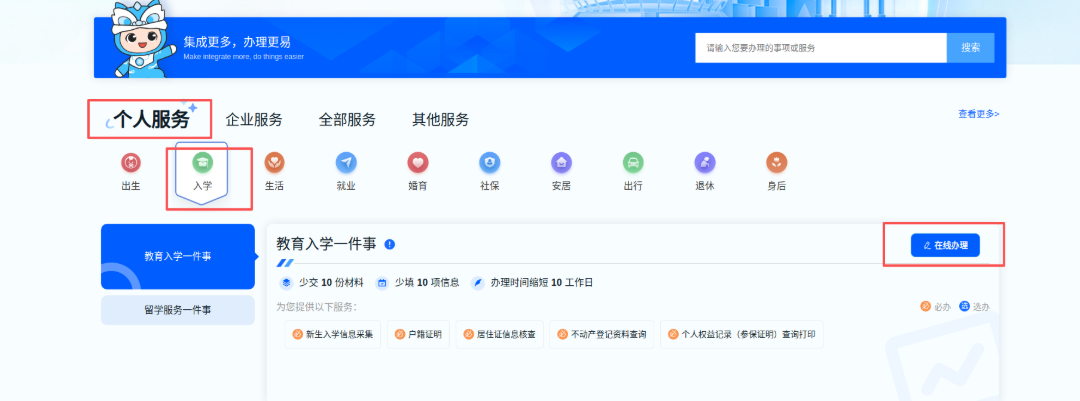This screenshot has width=1080, height=401.
Task: Click info icon beside 教育入学一件事 title
Action: [x=390, y=244]
